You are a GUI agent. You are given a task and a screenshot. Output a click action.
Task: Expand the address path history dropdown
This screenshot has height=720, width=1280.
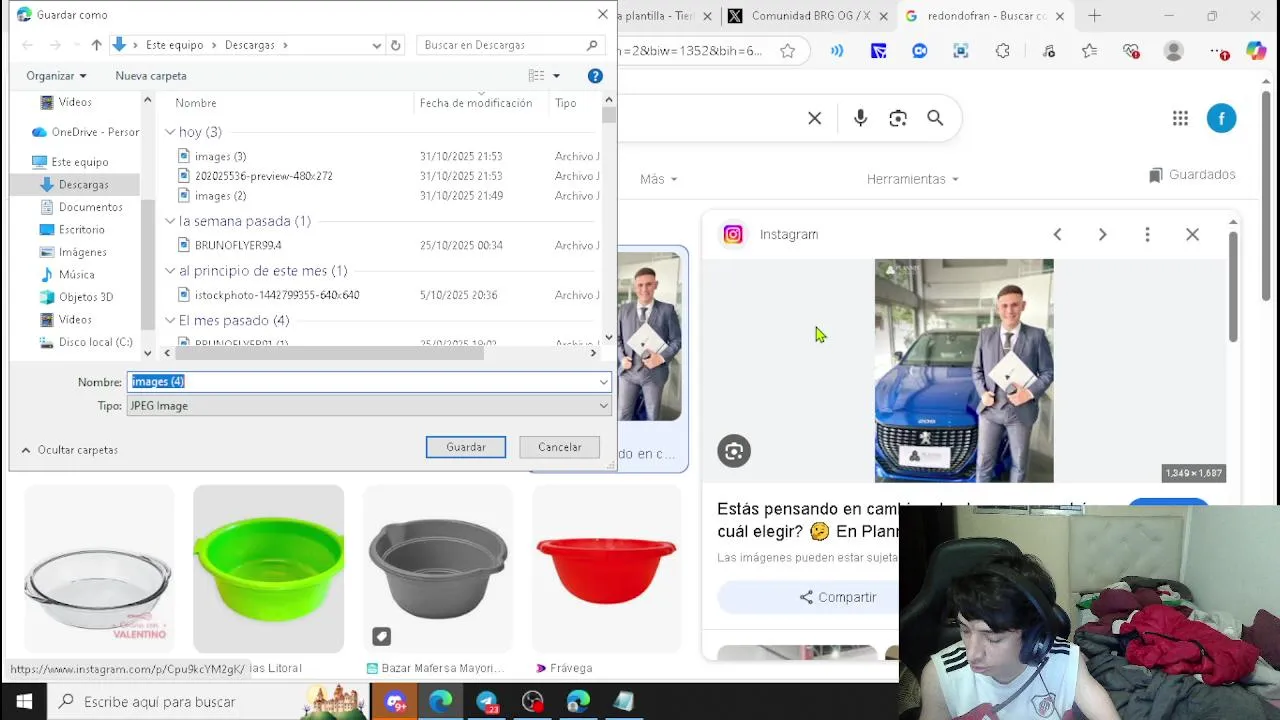(x=377, y=45)
